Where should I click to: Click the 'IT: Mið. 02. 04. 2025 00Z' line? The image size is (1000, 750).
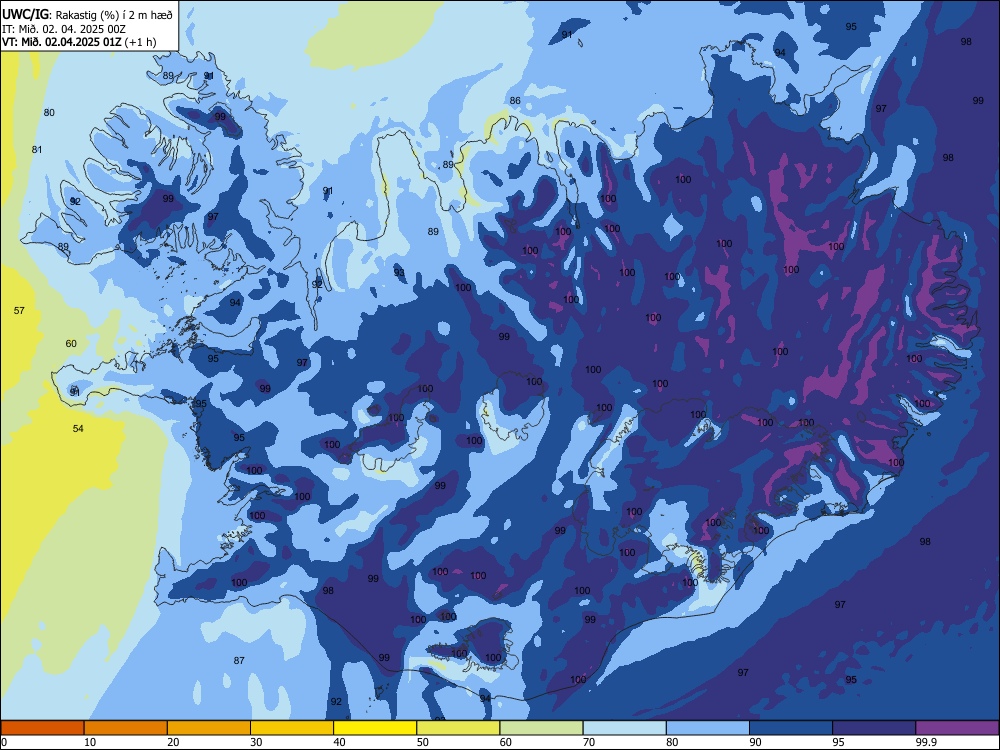point(64,29)
